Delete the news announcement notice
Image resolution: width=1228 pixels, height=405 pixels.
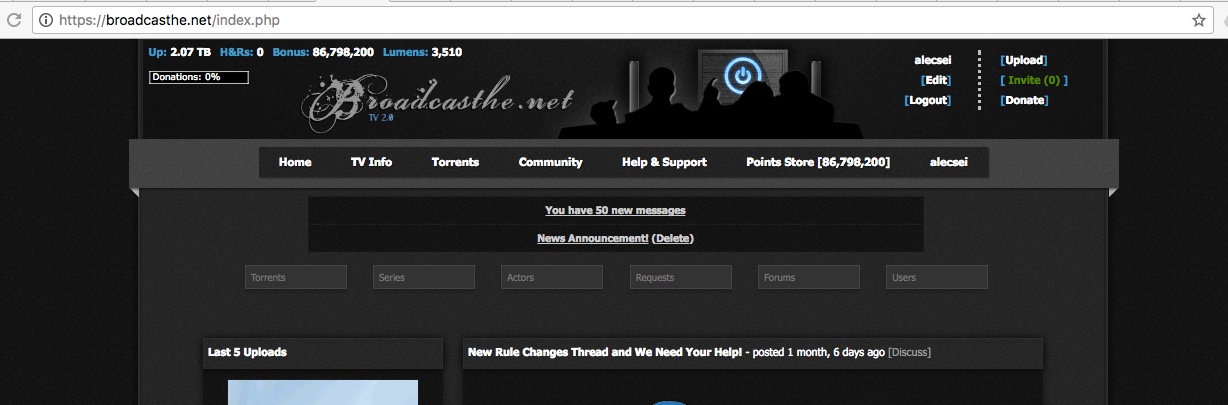672,238
